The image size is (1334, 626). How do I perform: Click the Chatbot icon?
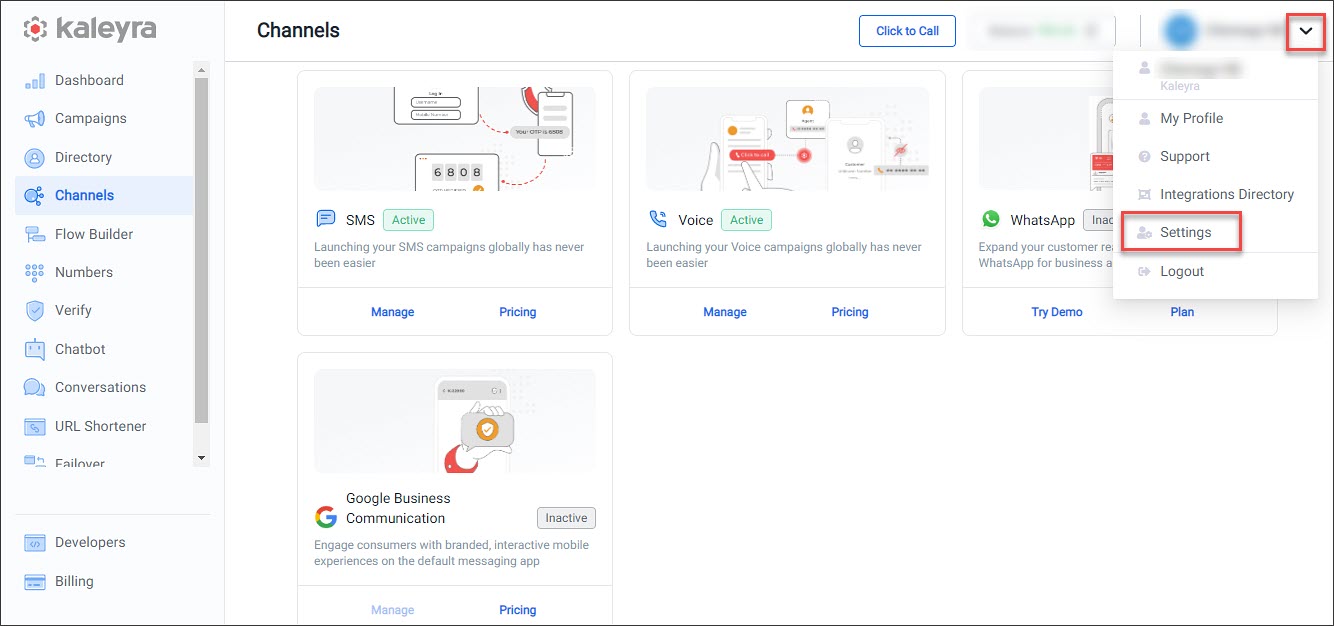coord(35,349)
